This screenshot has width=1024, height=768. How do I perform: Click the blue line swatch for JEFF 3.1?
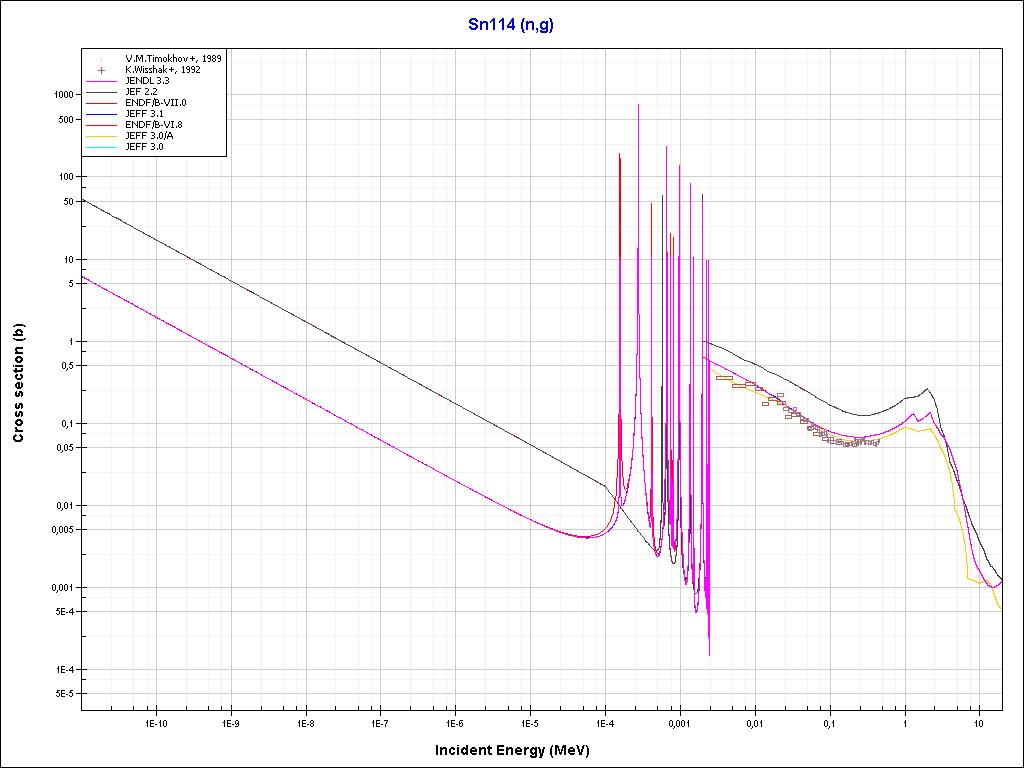[102, 114]
